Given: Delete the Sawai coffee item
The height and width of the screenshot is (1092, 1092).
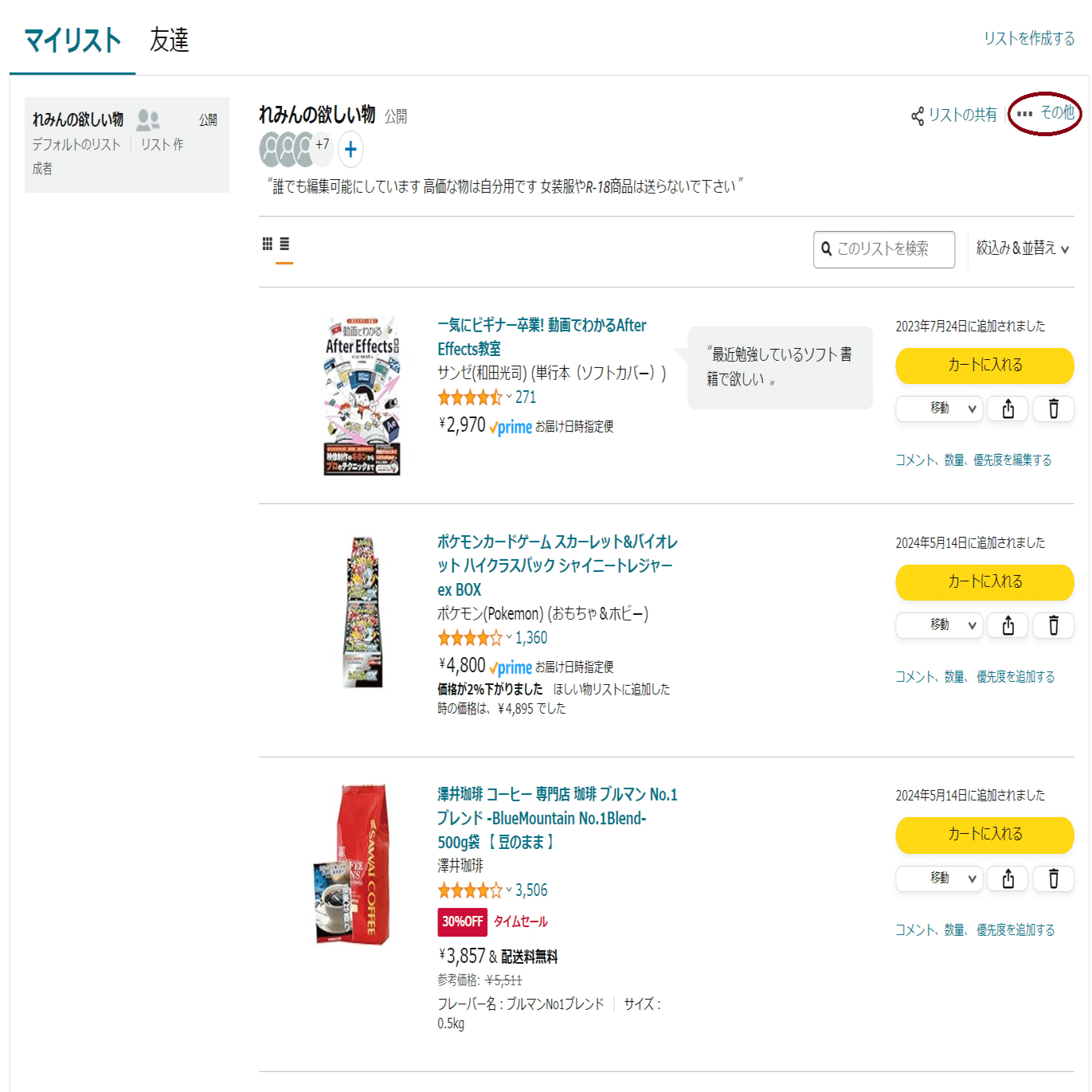Looking at the screenshot, I should 1053,879.
